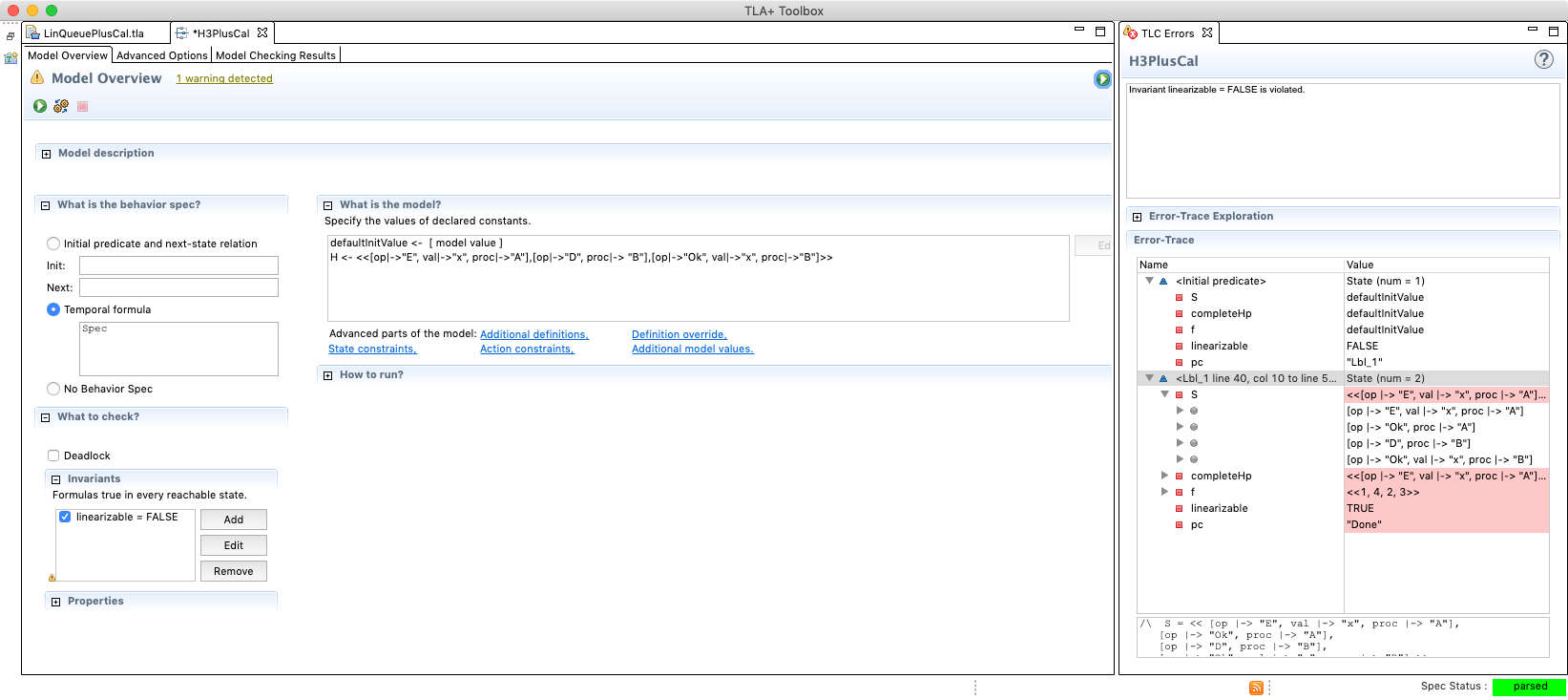1568x700 pixels.
Task: Click the Restore icon in left sidebar
Action: pos(10,36)
